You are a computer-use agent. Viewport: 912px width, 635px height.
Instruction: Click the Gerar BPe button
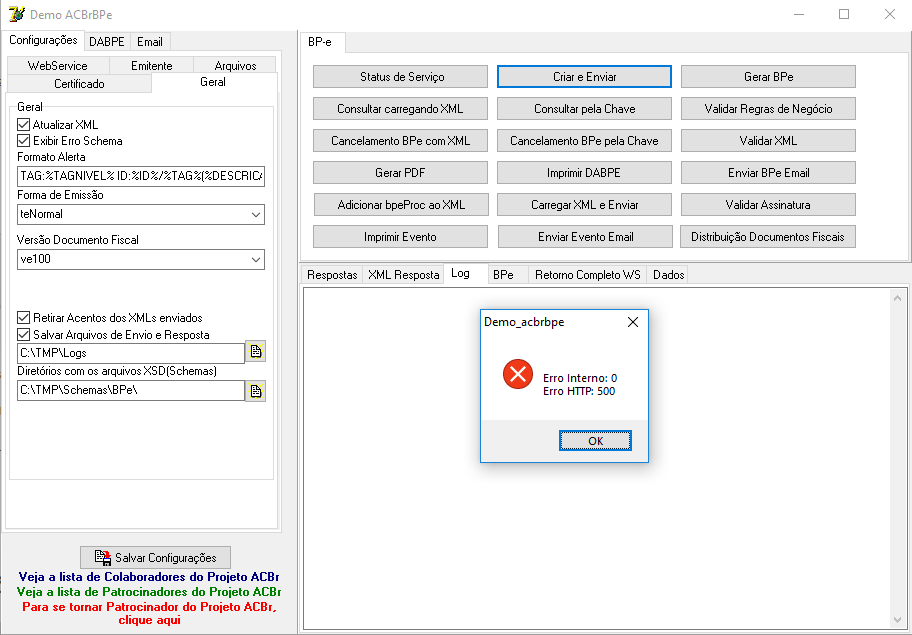pos(768,77)
